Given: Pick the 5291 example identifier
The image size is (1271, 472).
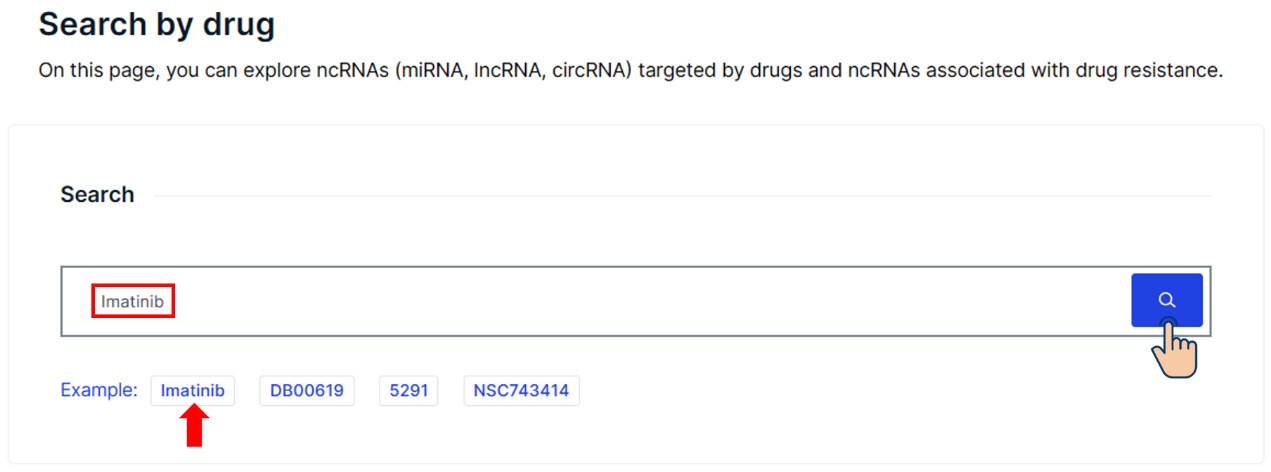Looking at the screenshot, I should click(408, 391).
